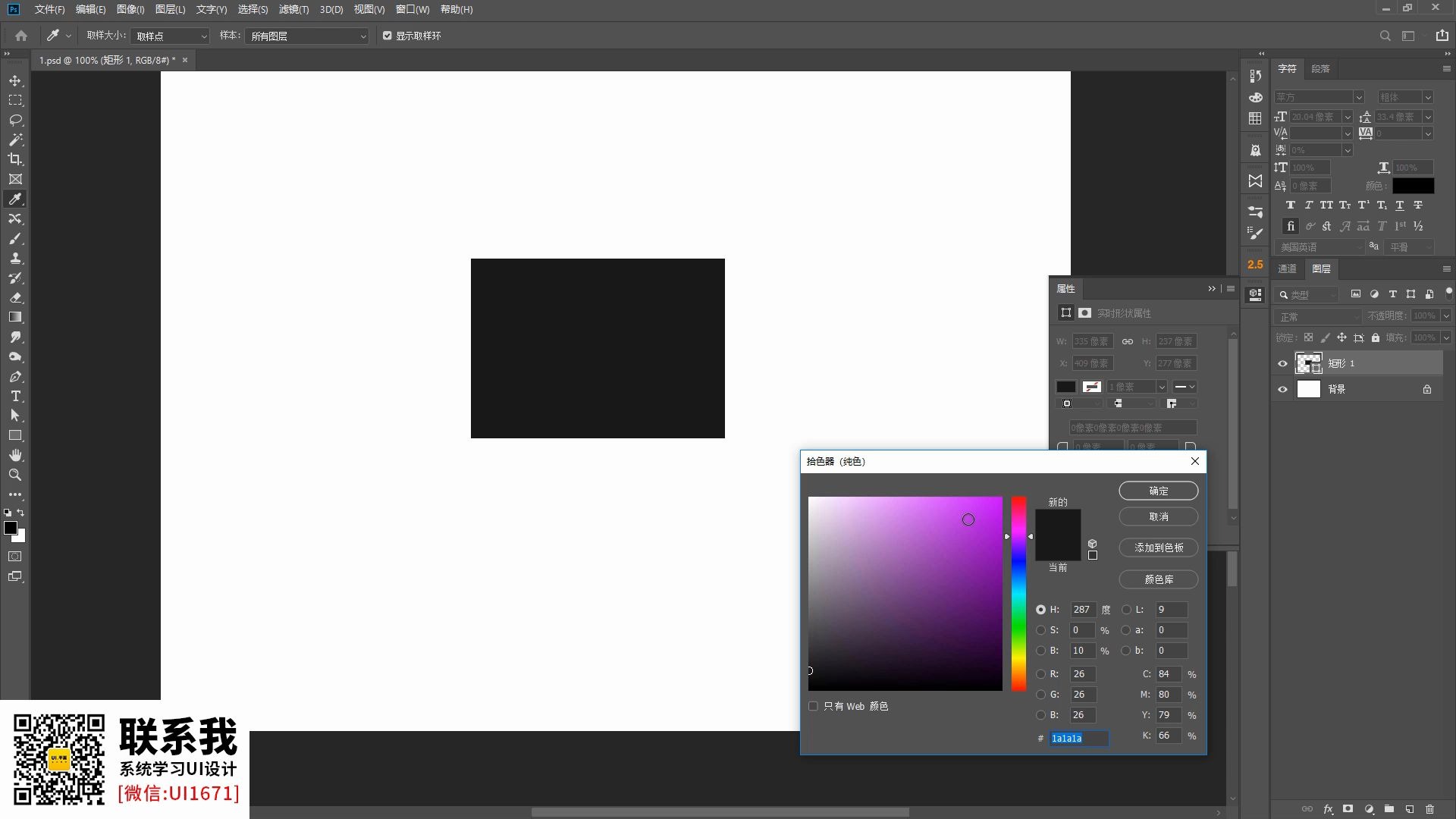This screenshot has width=1456, height=819.
Task: Hide the 矩形 1 layer
Action: pos(1282,363)
